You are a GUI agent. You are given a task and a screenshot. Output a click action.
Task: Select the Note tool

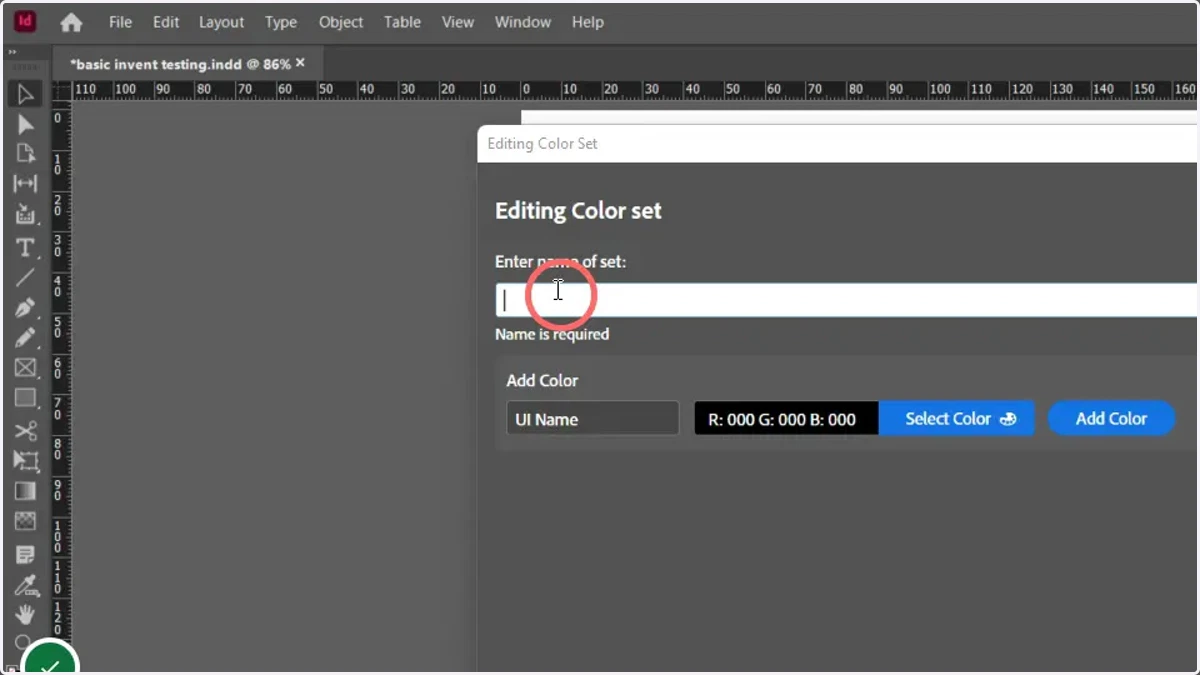pos(25,553)
